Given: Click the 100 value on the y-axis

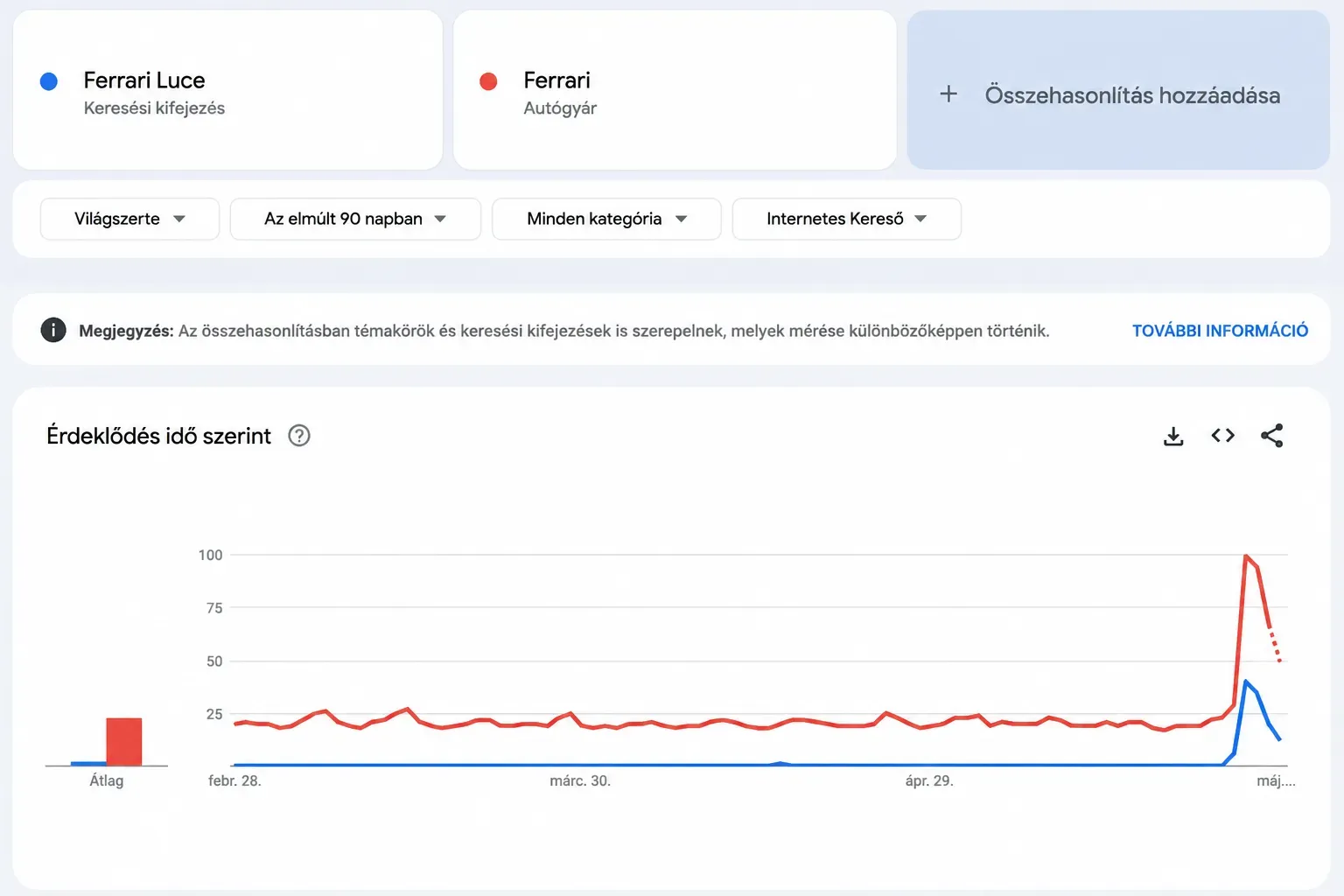Looking at the screenshot, I should [210, 555].
